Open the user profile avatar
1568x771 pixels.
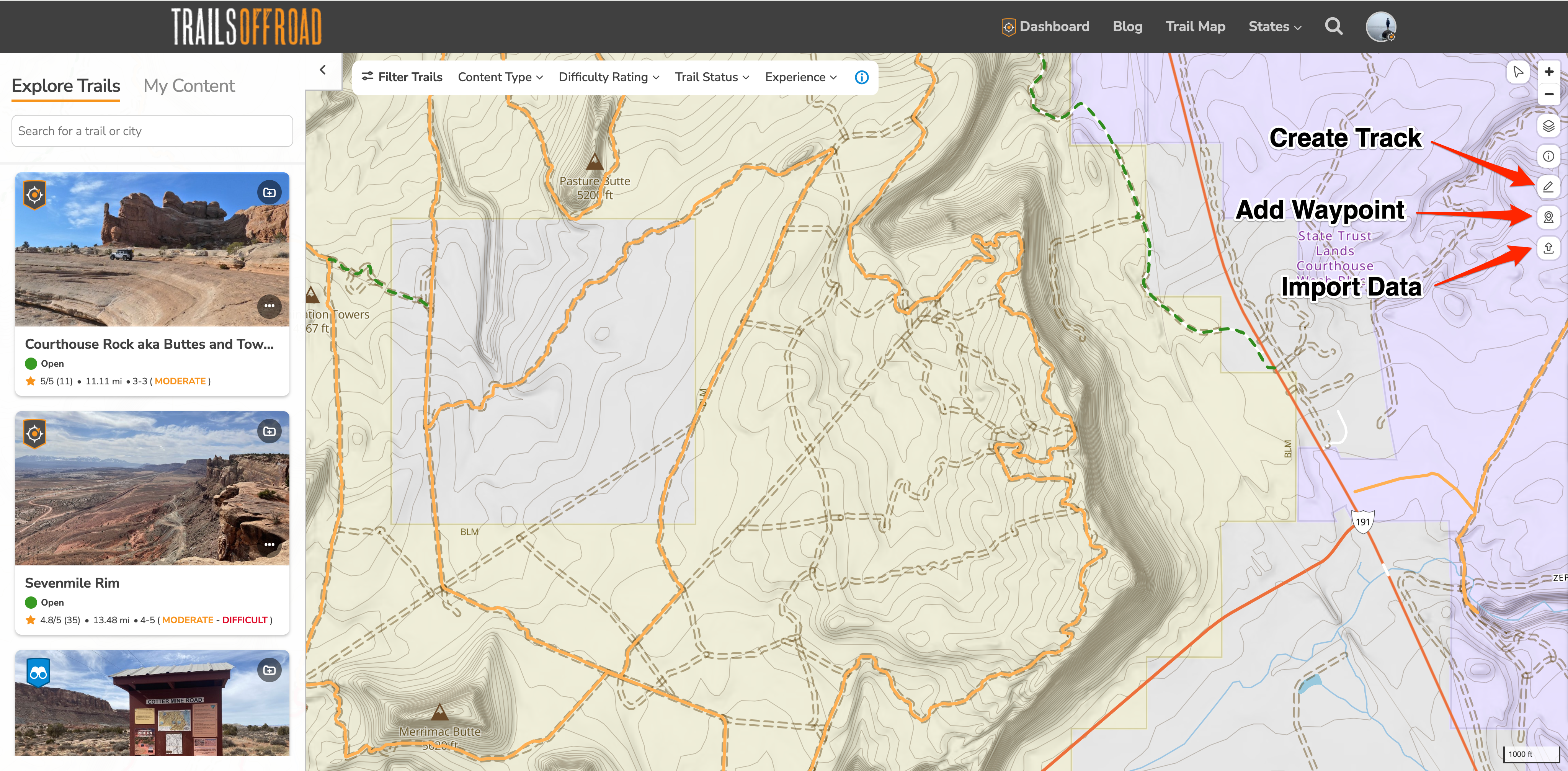[x=1380, y=27]
